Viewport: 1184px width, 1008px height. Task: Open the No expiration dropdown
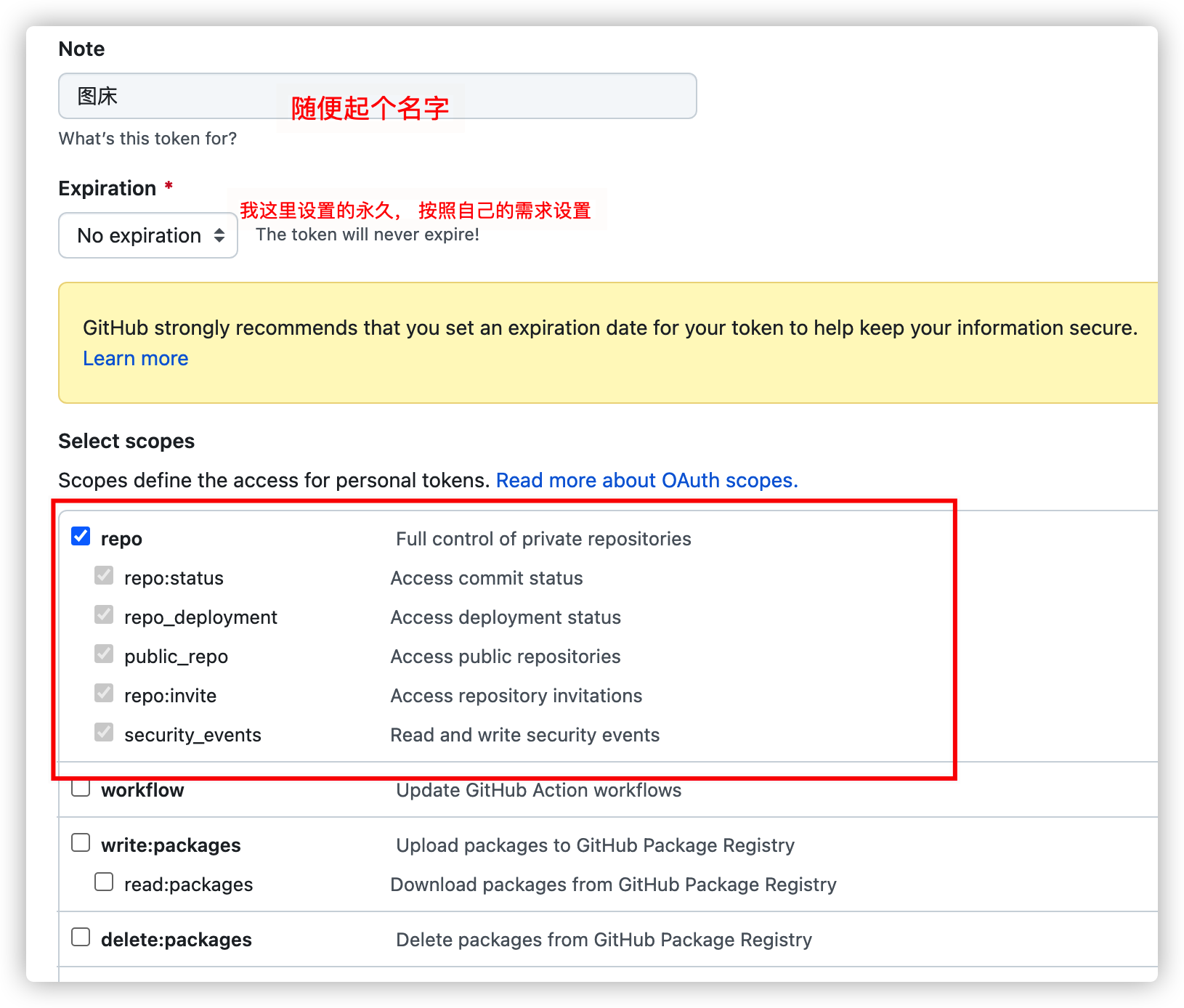(148, 235)
